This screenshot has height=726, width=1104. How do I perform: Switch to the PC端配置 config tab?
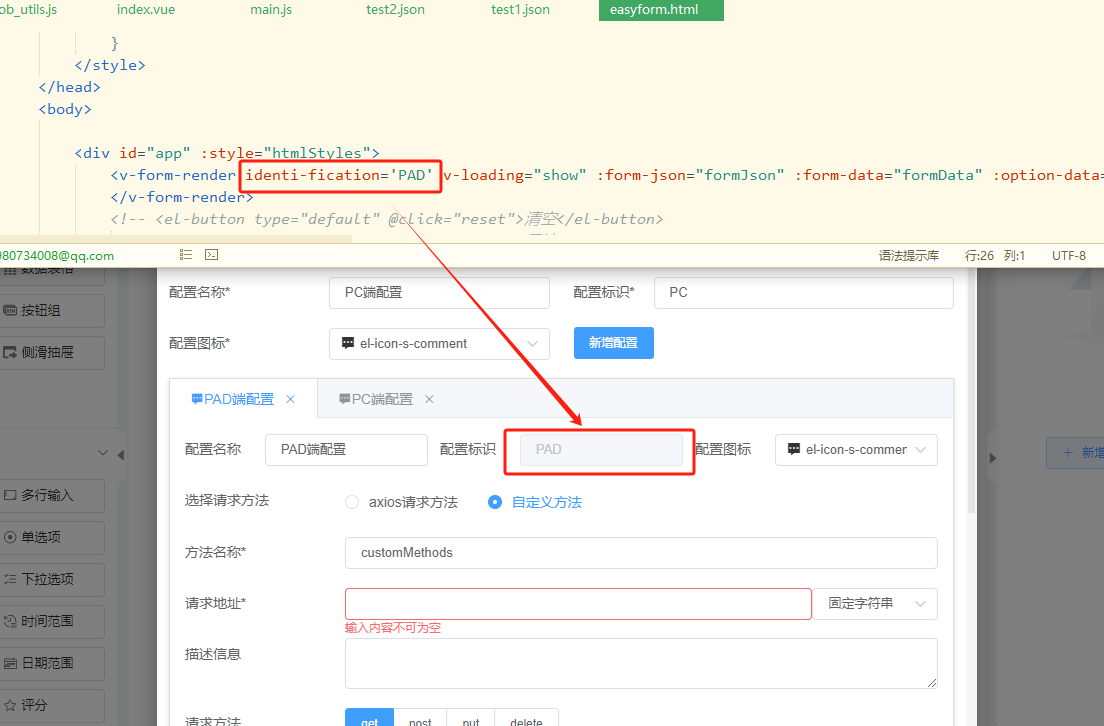(x=375, y=398)
